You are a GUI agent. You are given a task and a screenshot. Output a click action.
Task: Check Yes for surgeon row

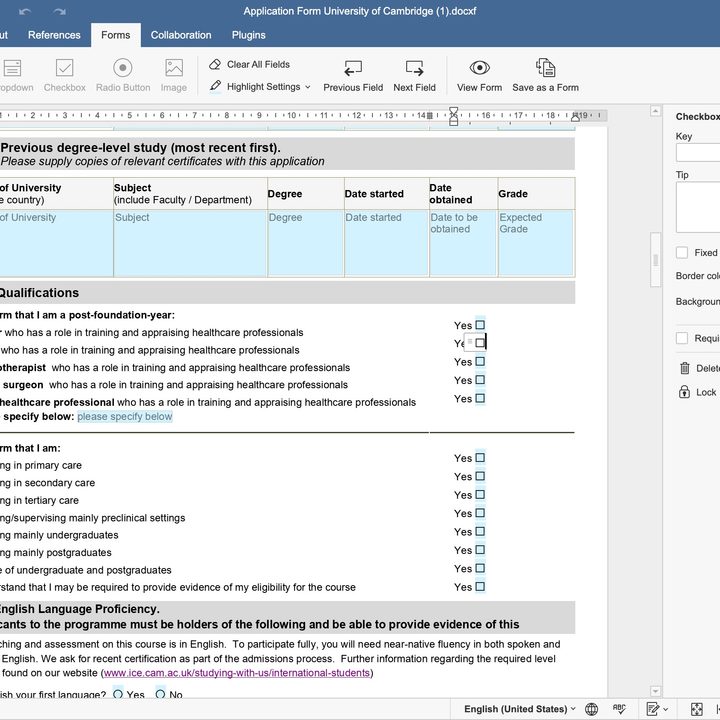click(480, 380)
